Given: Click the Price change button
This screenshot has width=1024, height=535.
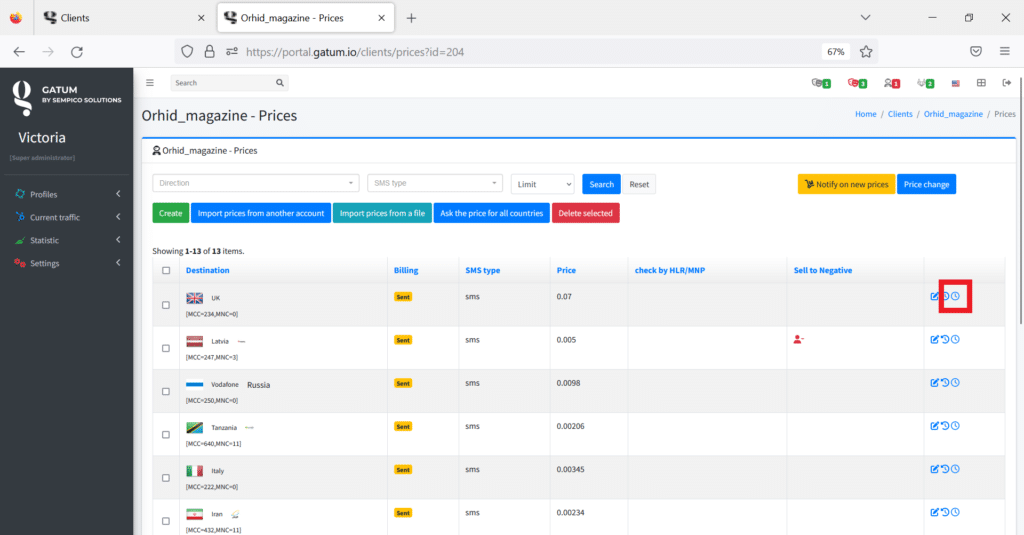Looking at the screenshot, I should (x=926, y=184).
